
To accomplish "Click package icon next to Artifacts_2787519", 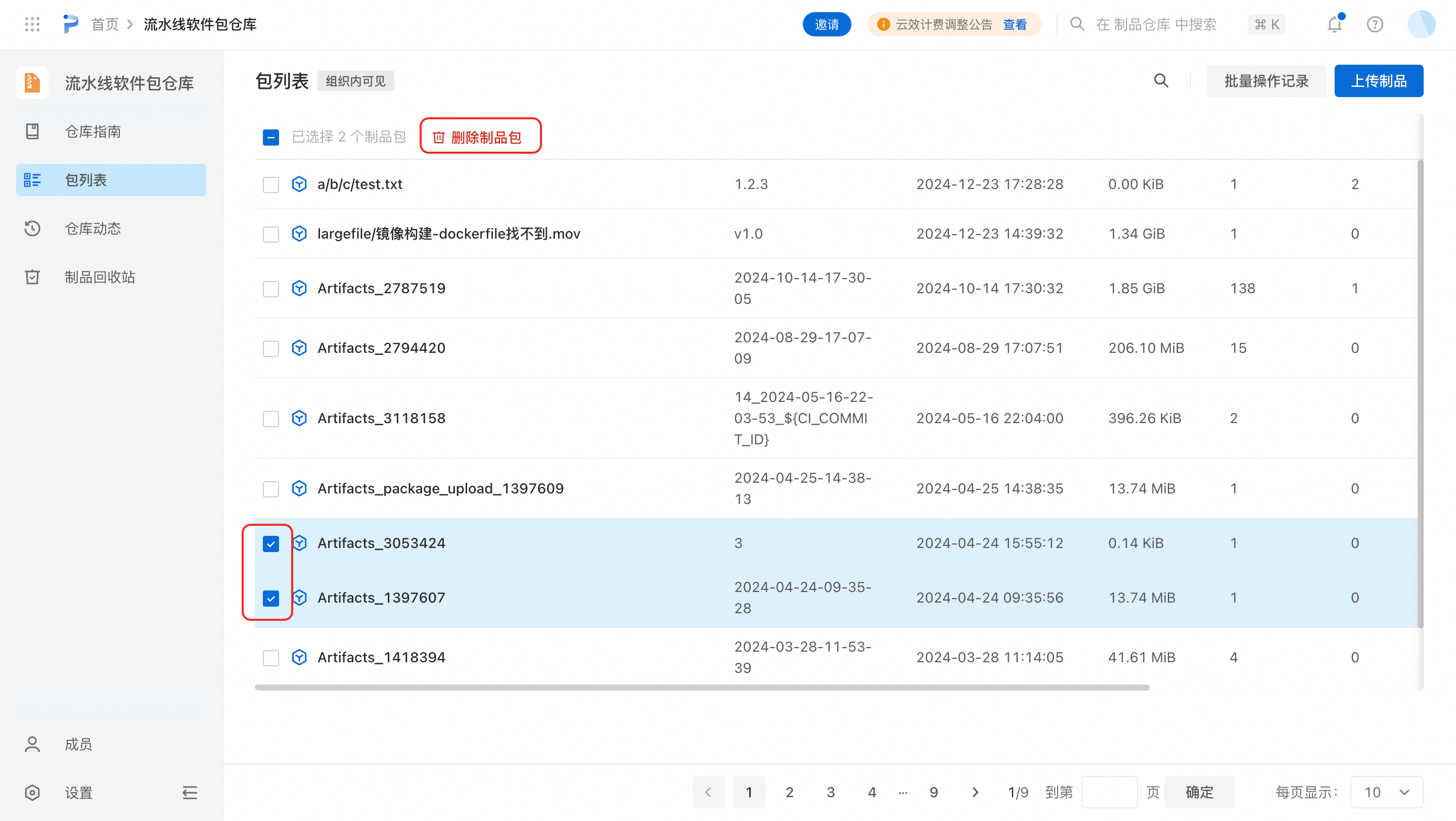I will point(299,288).
